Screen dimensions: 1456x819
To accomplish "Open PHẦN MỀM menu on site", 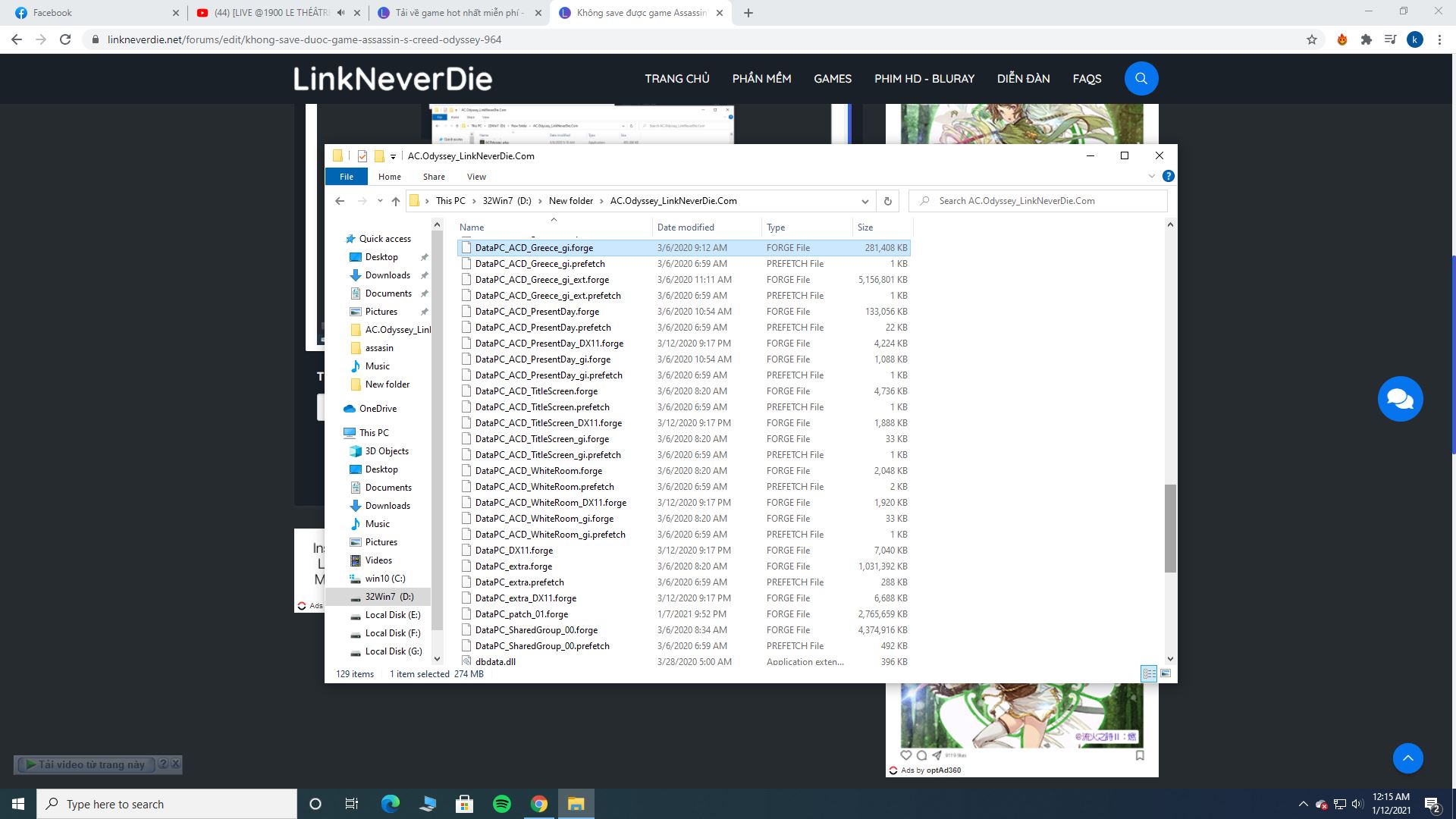I will pos(762,78).
